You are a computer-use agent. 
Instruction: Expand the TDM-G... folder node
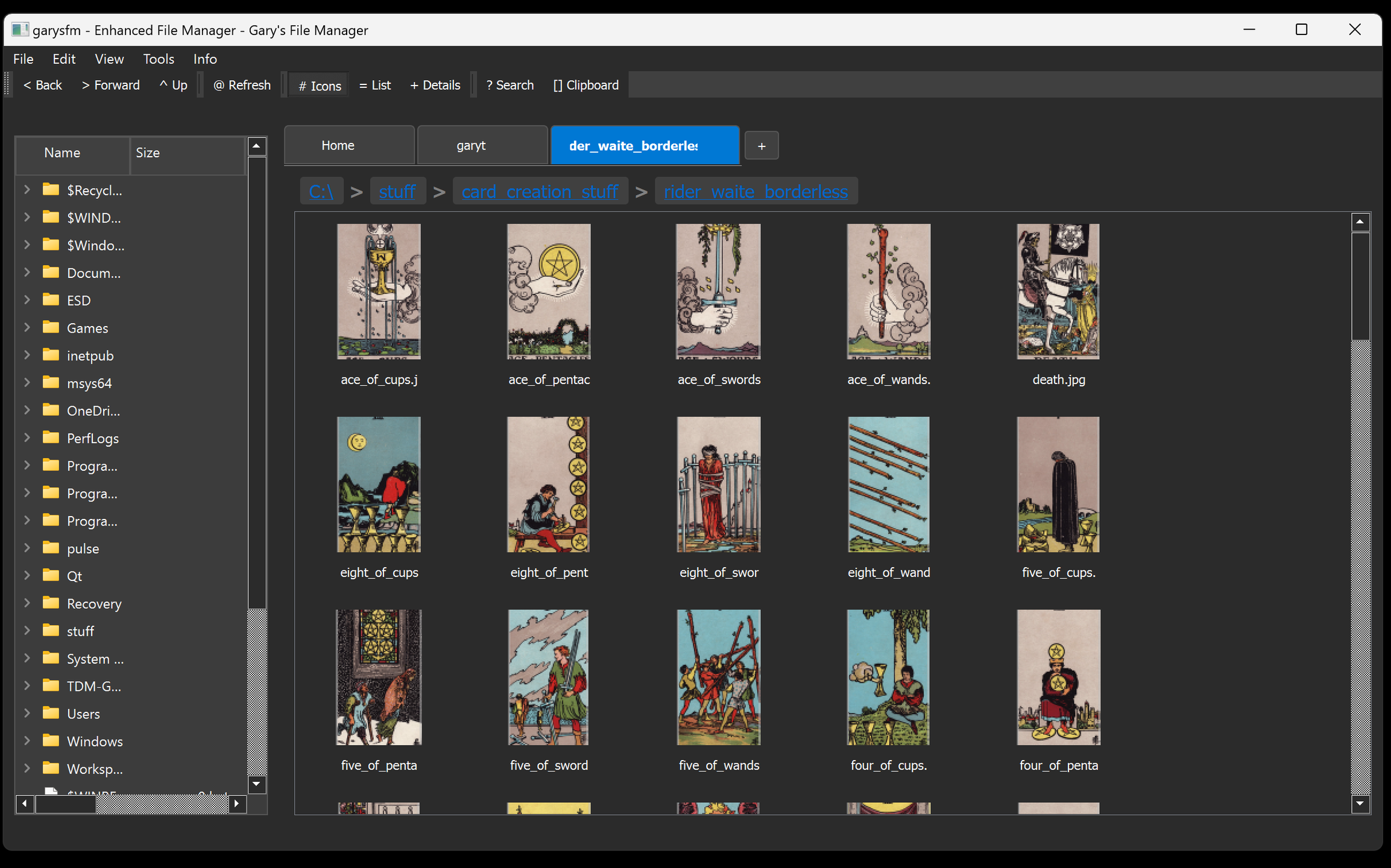point(27,686)
